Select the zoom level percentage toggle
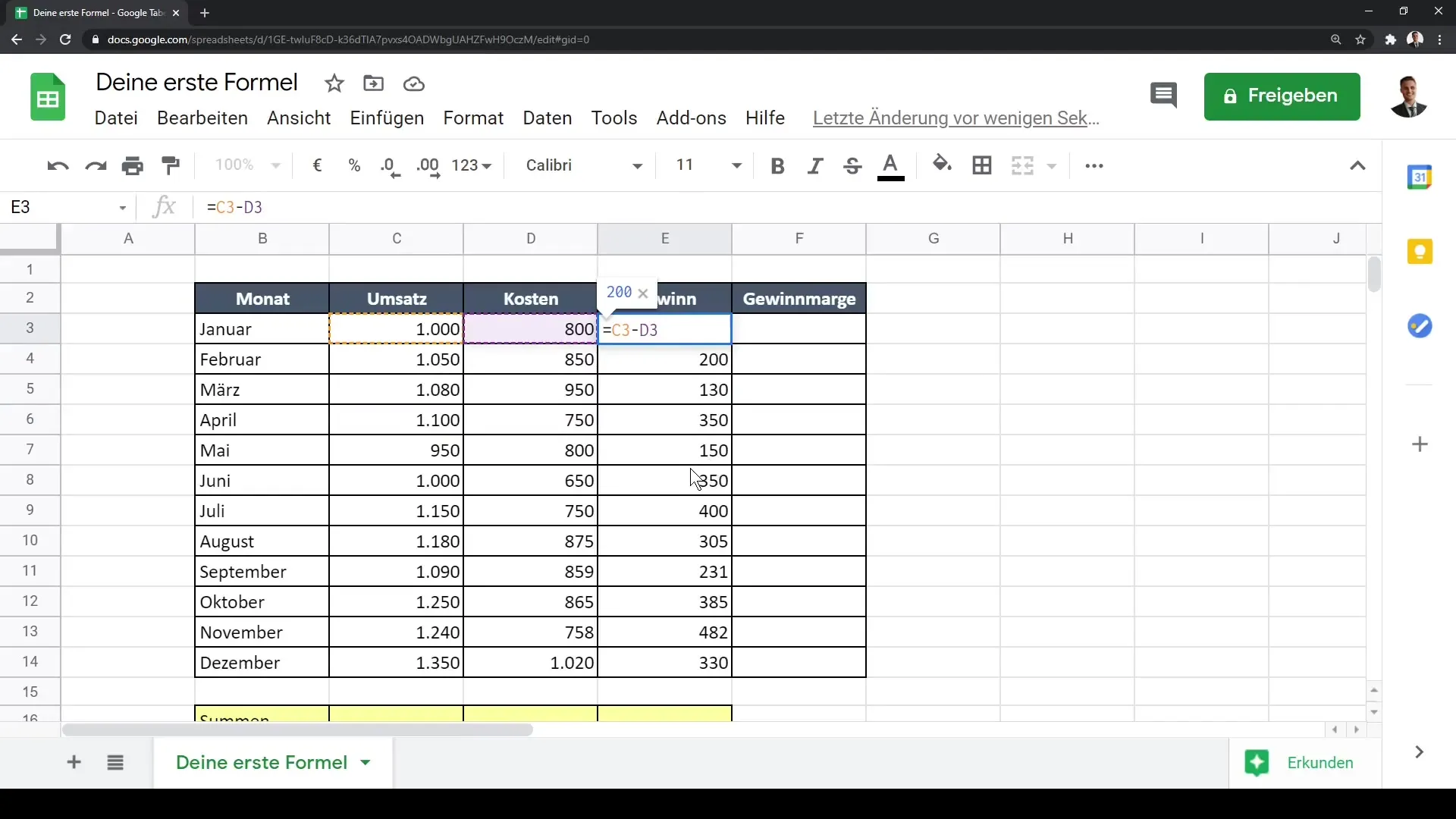The image size is (1456, 819). click(x=246, y=165)
